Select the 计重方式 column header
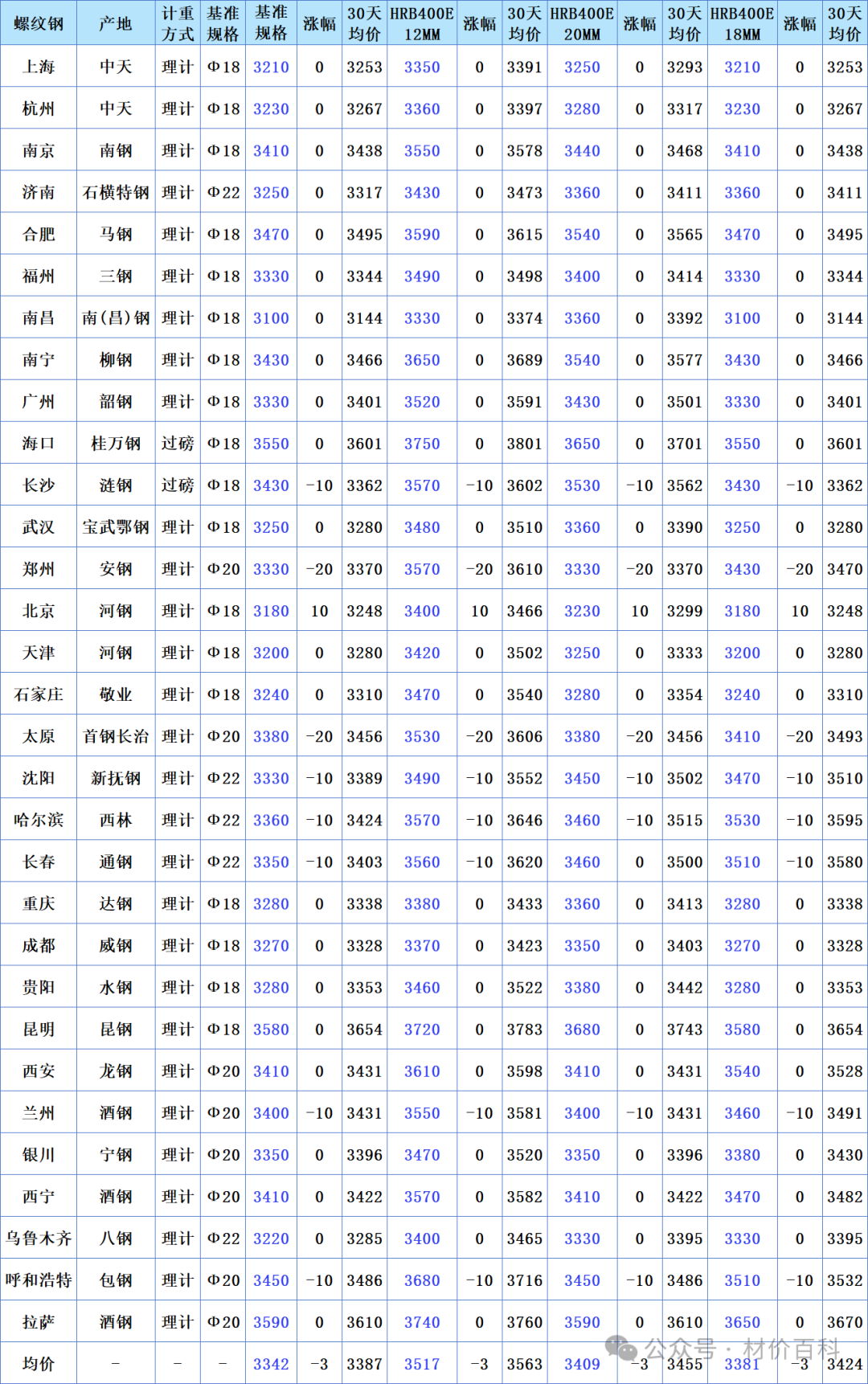This screenshot has width=868, height=1384. pos(178,23)
